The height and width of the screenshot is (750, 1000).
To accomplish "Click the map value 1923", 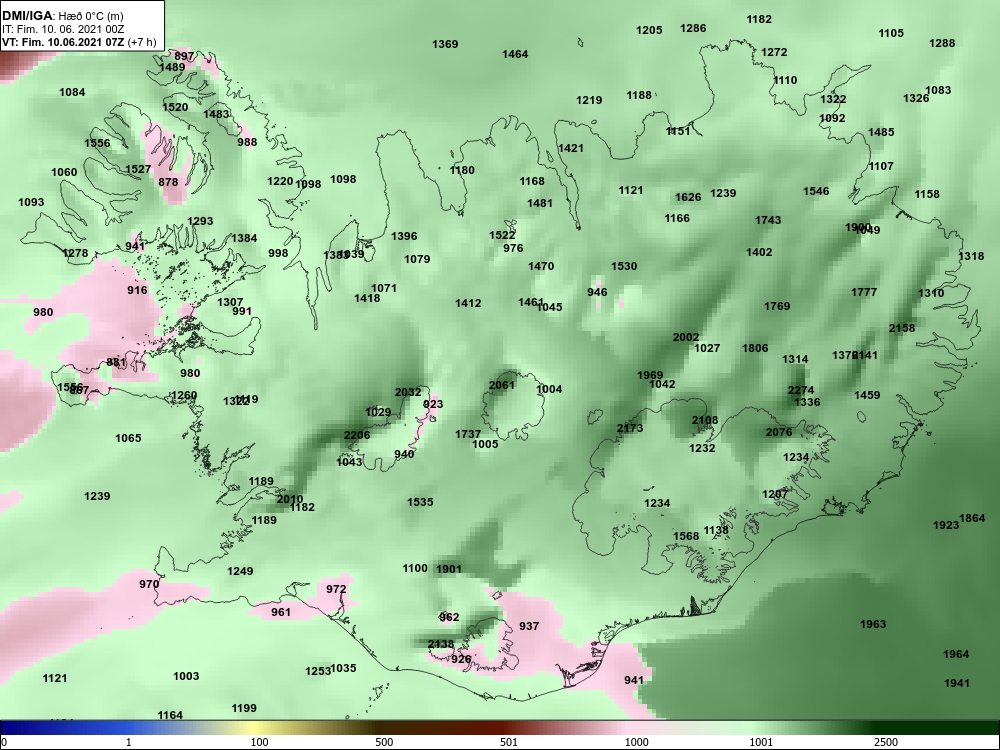I will click(x=946, y=525).
